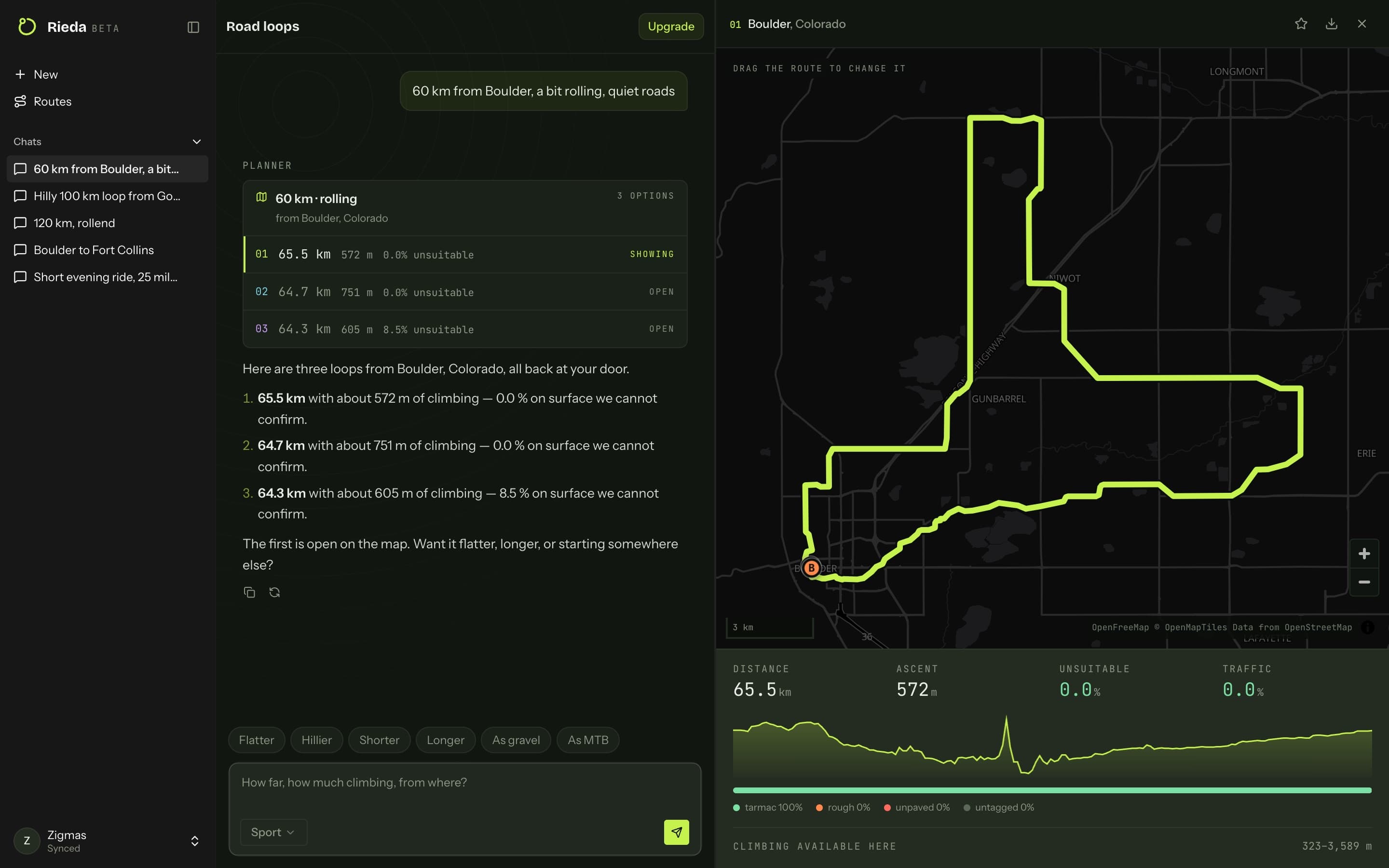Open chat 'Hilly 100 km loop from Go...'
This screenshot has height=868, width=1389.
click(x=108, y=196)
